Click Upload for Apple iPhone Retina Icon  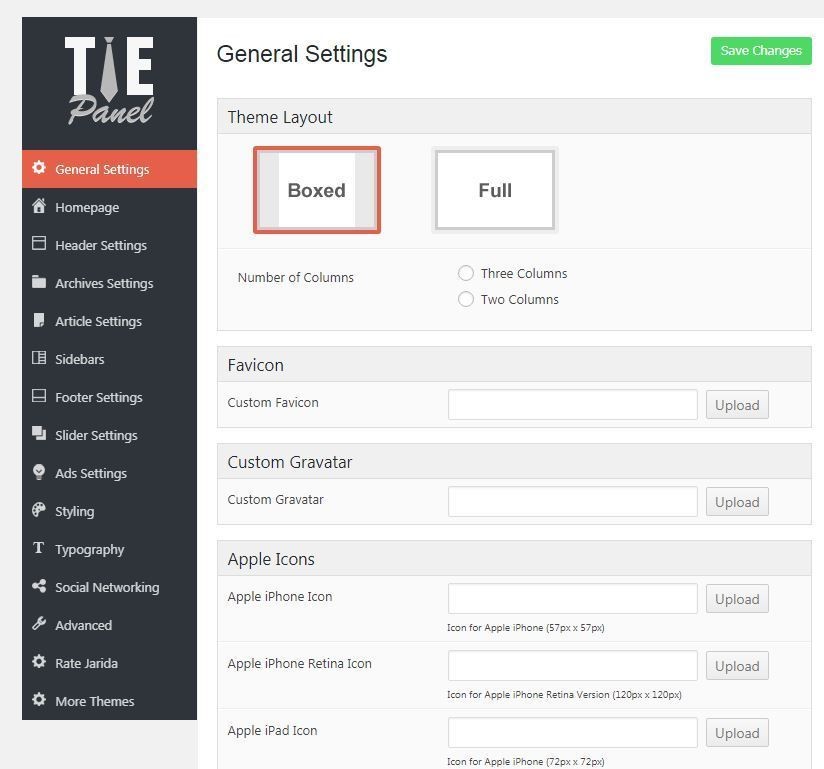coord(737,666)
